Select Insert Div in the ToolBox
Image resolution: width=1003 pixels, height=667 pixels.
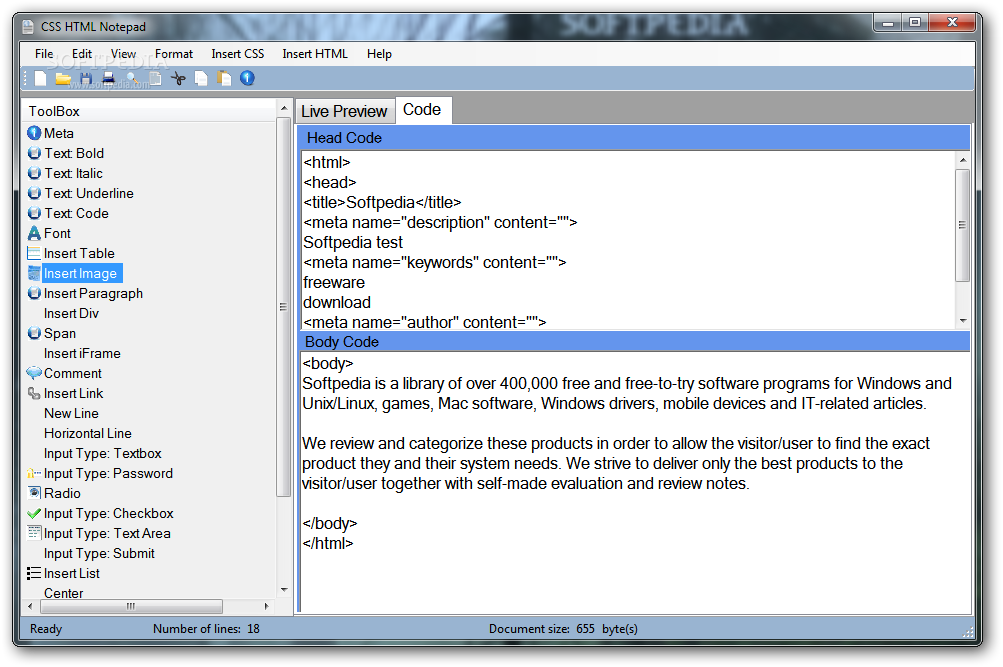point(71,313)
